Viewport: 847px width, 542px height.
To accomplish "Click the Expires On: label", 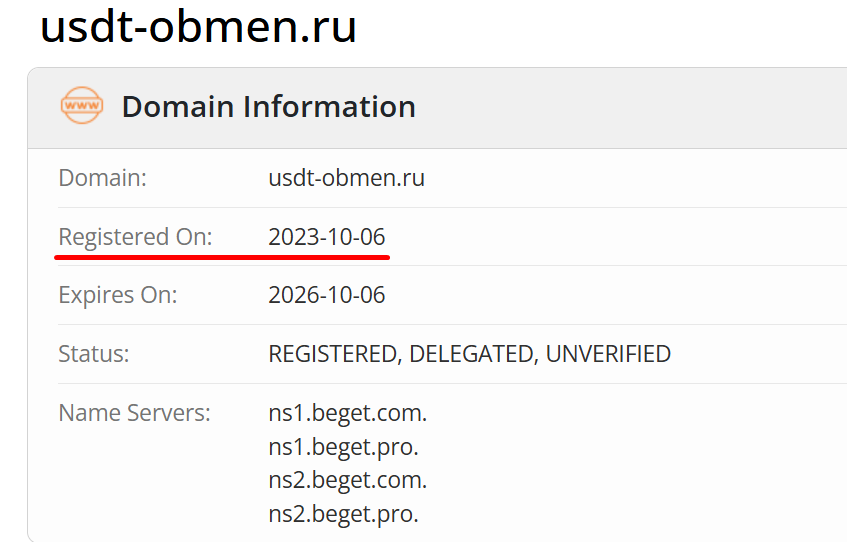I will click(118, 295).
